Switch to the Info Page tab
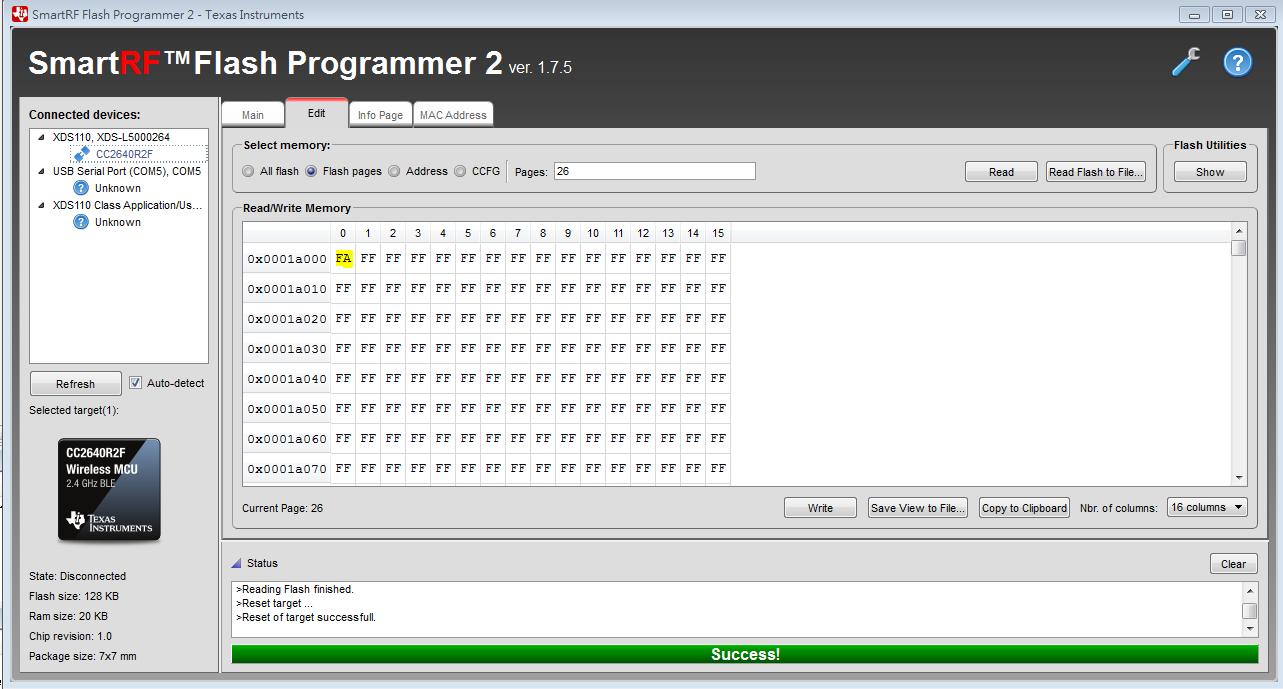The height and width of the screenshot is (689, 1283). (x=380, y=115)
